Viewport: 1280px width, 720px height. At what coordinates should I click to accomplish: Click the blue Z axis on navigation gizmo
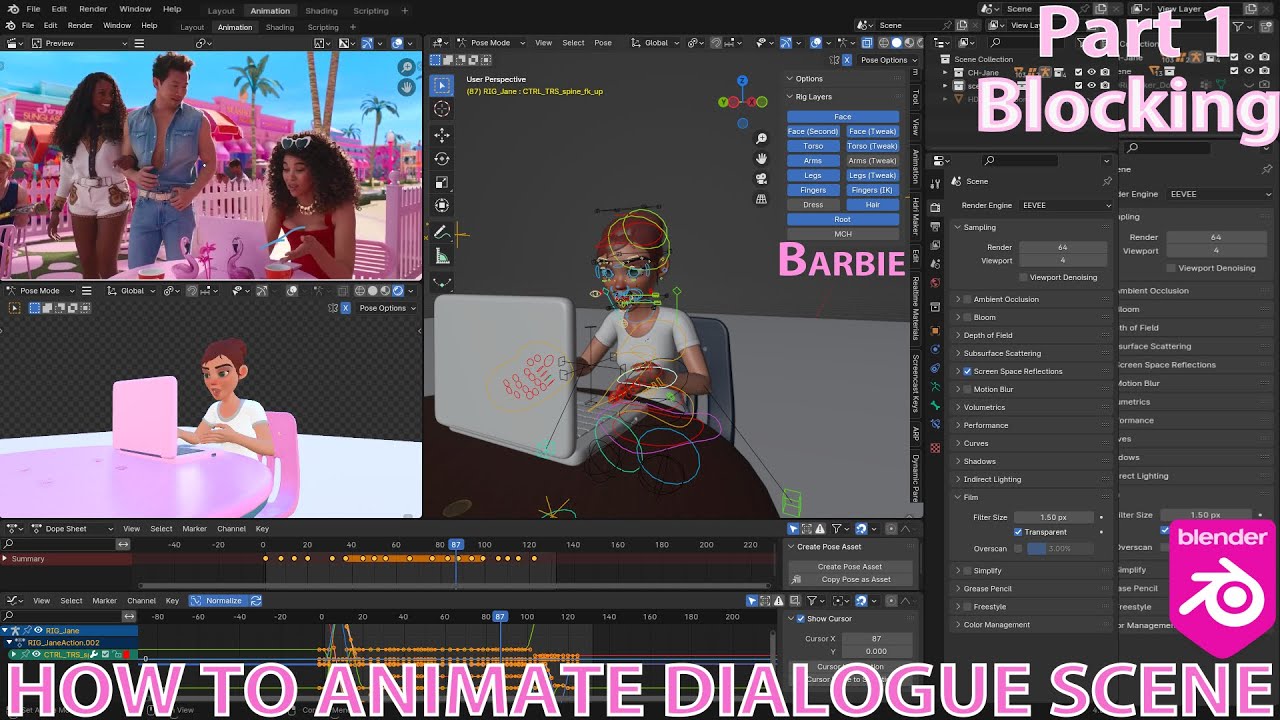(742, 81)
